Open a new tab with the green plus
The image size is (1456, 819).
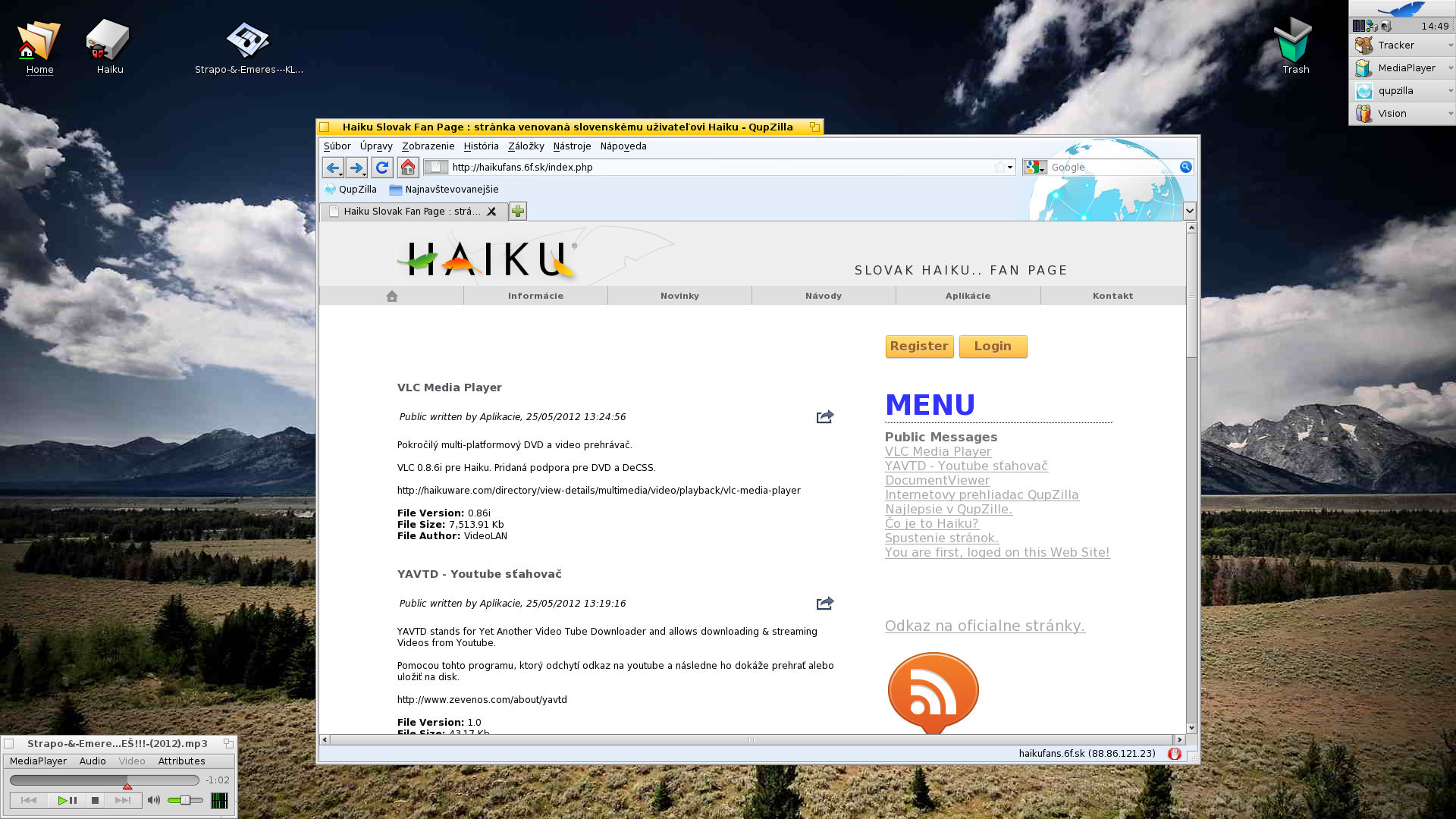click(x=518, y=212)
